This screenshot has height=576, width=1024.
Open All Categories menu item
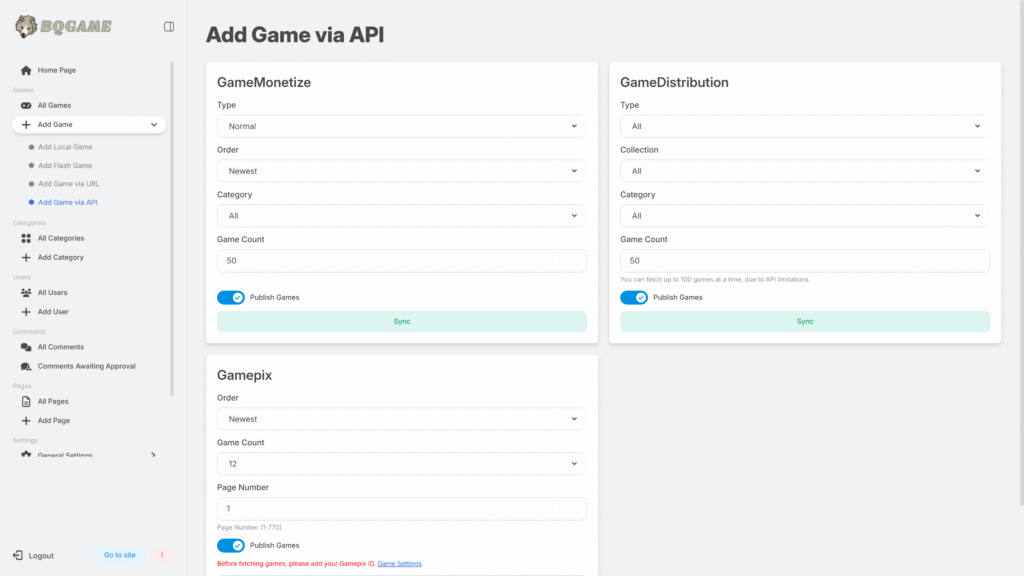[61, 238]
